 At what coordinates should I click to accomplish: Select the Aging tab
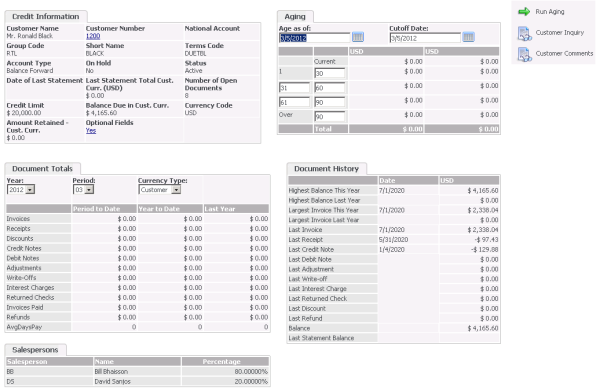(x=295, y=16)
